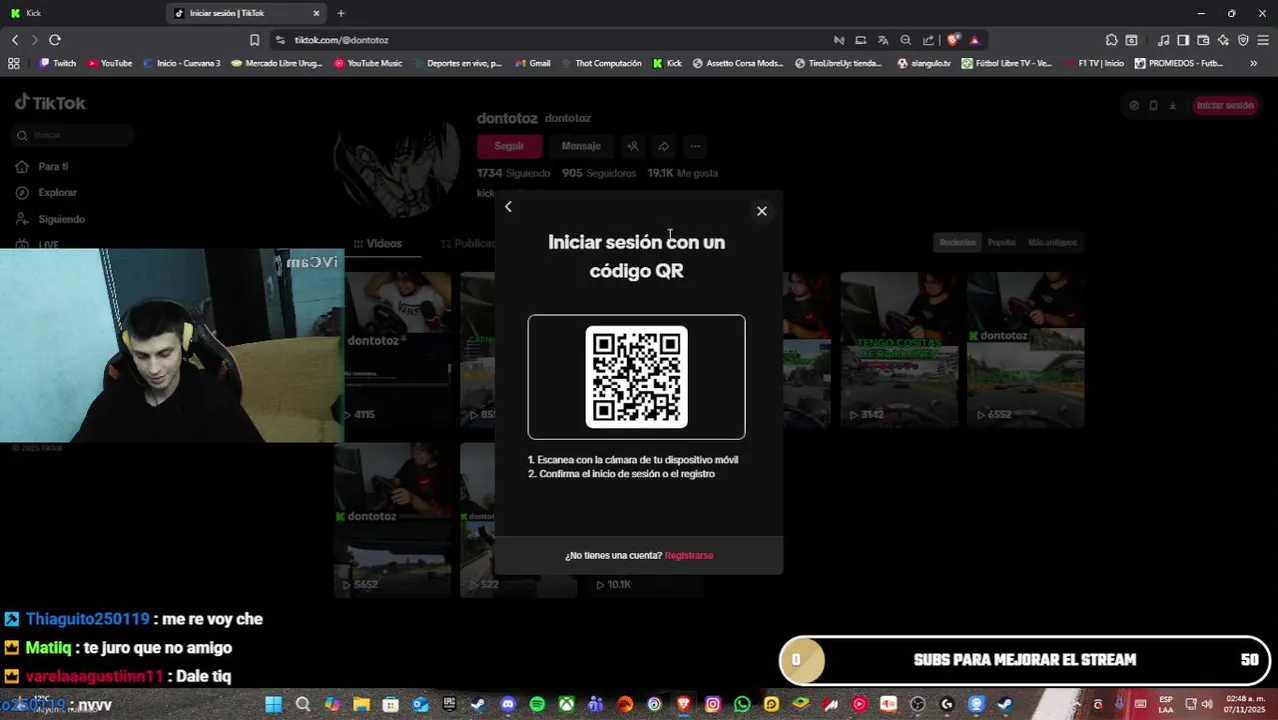1278x720 pixels.
Task: Click the zoom magnifier in address bar
Action: click(x=906, y=40)
